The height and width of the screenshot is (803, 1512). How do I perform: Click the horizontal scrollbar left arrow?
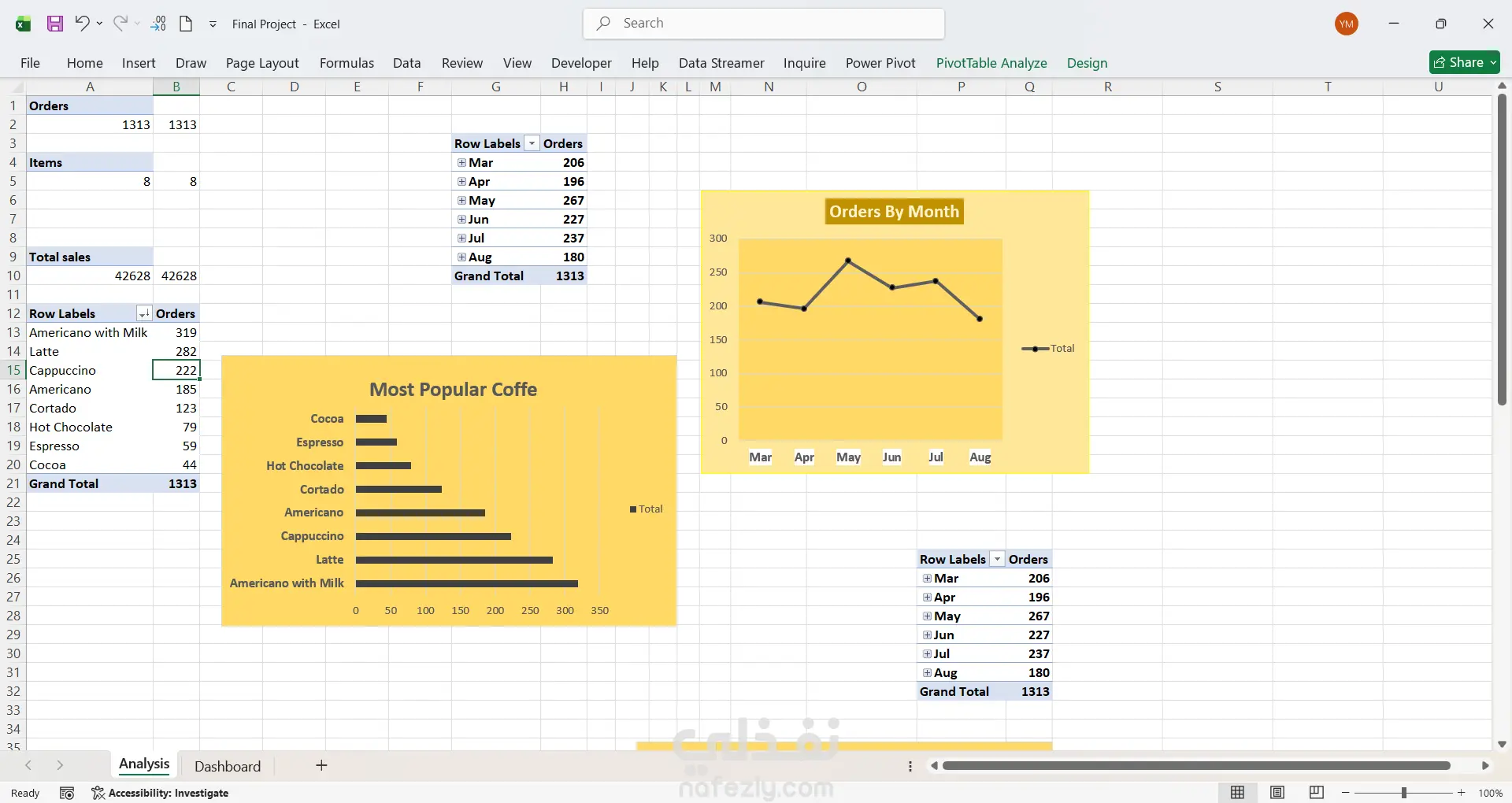coord(934,765)
